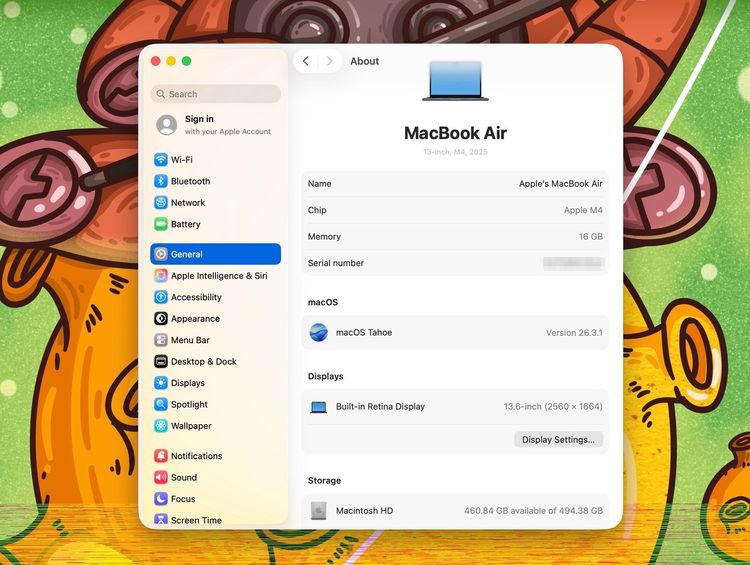Click the 16 GB memory value
Screen dimensions: 750x565
591,237
